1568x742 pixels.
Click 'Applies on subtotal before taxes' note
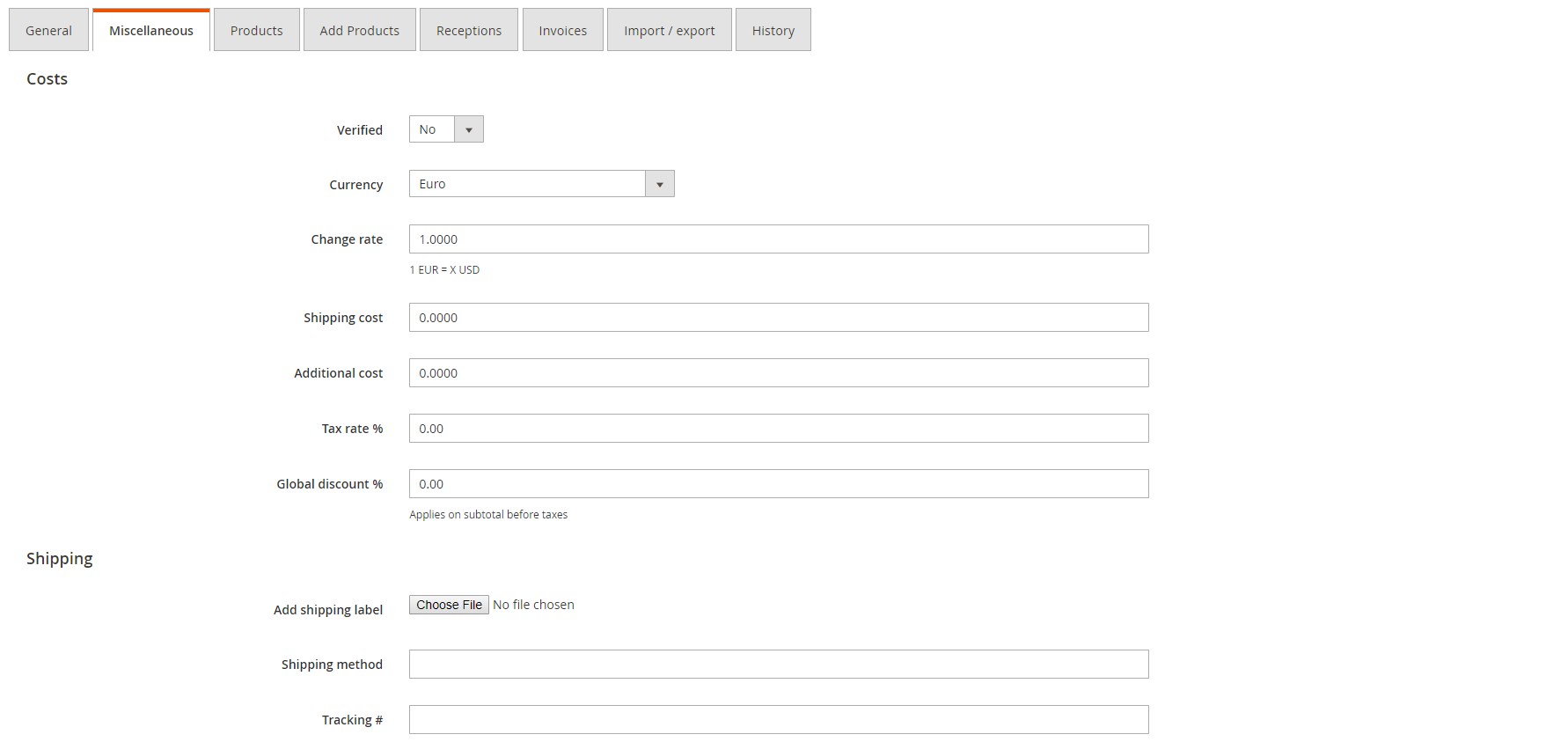[x=488, y=515]
